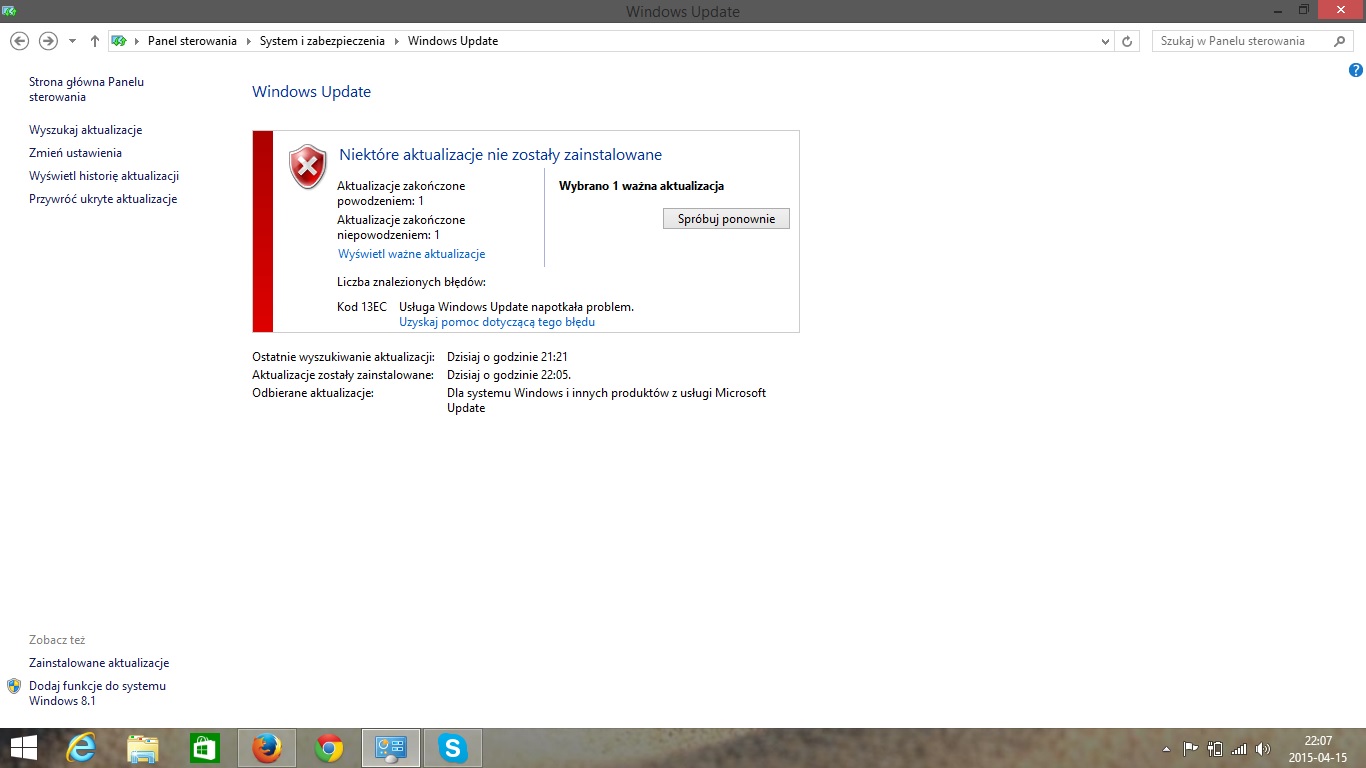Viewport: 1366px width, 768px height.
Task: Open Strona główna Panelu sterowania
Action: [87, 89]
